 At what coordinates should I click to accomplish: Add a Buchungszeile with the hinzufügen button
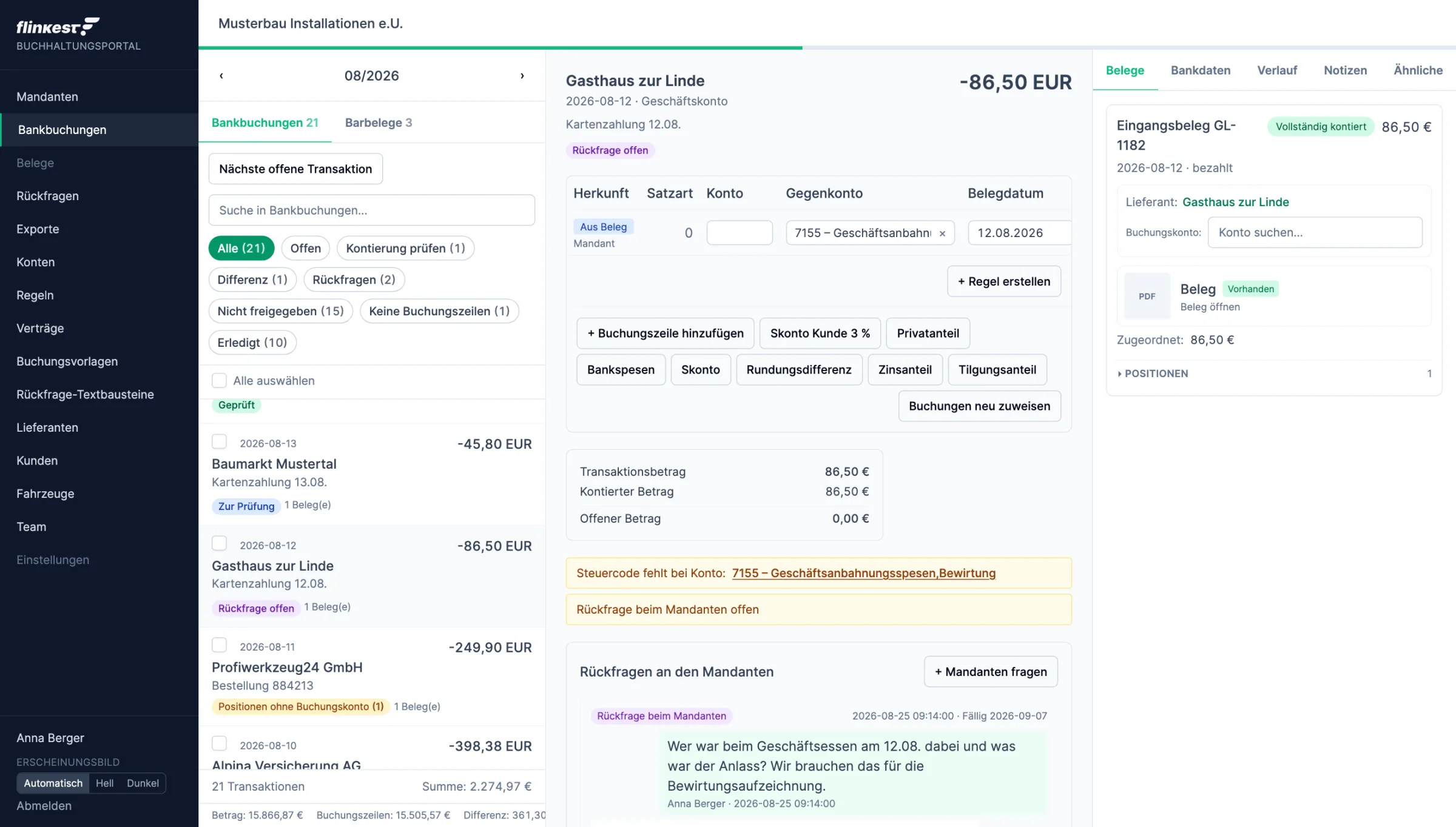click(x=665, y=333)
